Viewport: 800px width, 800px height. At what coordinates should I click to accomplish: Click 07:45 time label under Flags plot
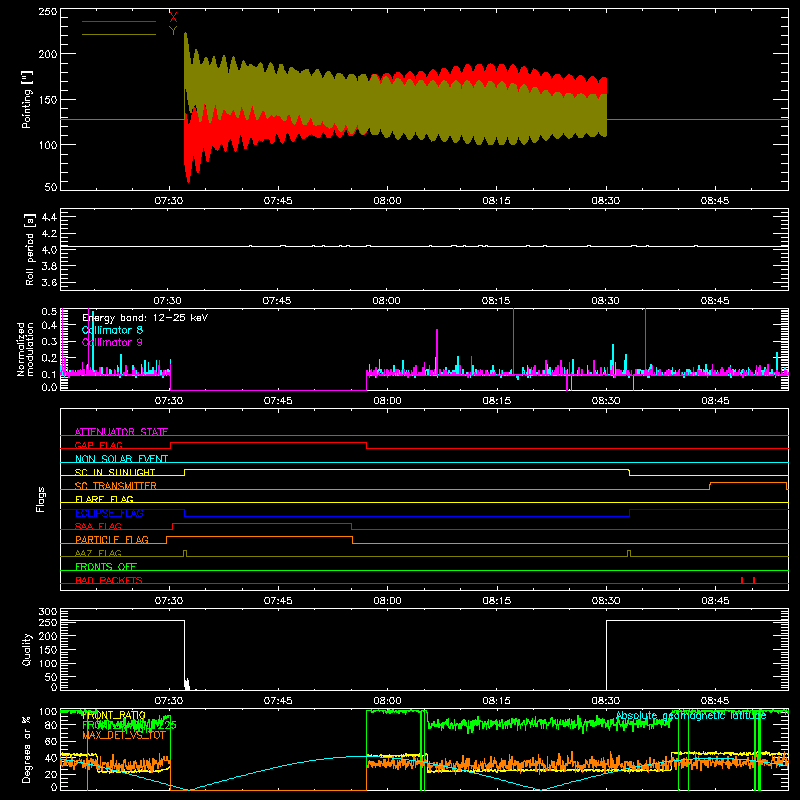click(x=278, y=601)
